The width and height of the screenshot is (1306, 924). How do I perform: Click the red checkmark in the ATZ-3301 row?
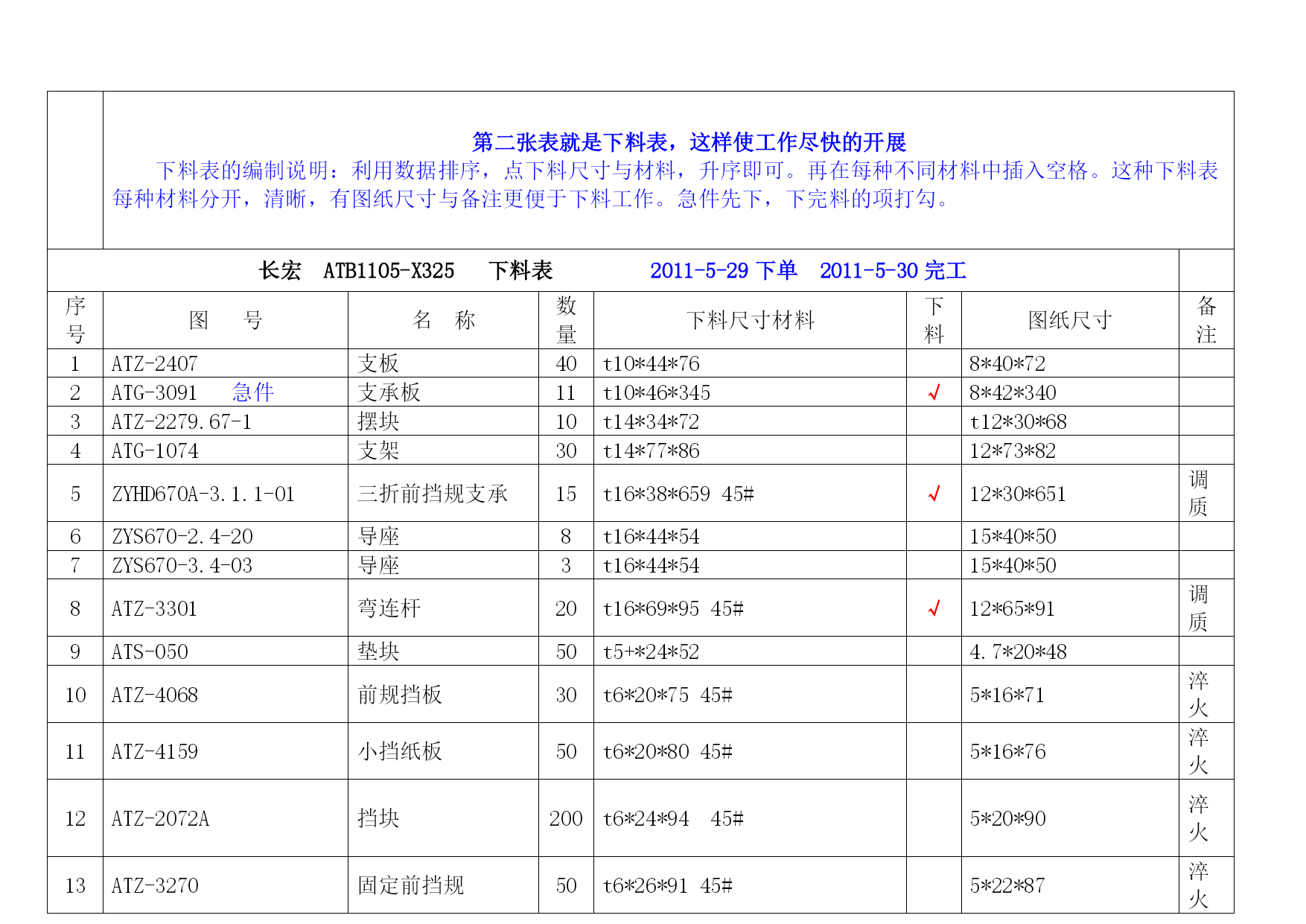click(x=934, y=608)
